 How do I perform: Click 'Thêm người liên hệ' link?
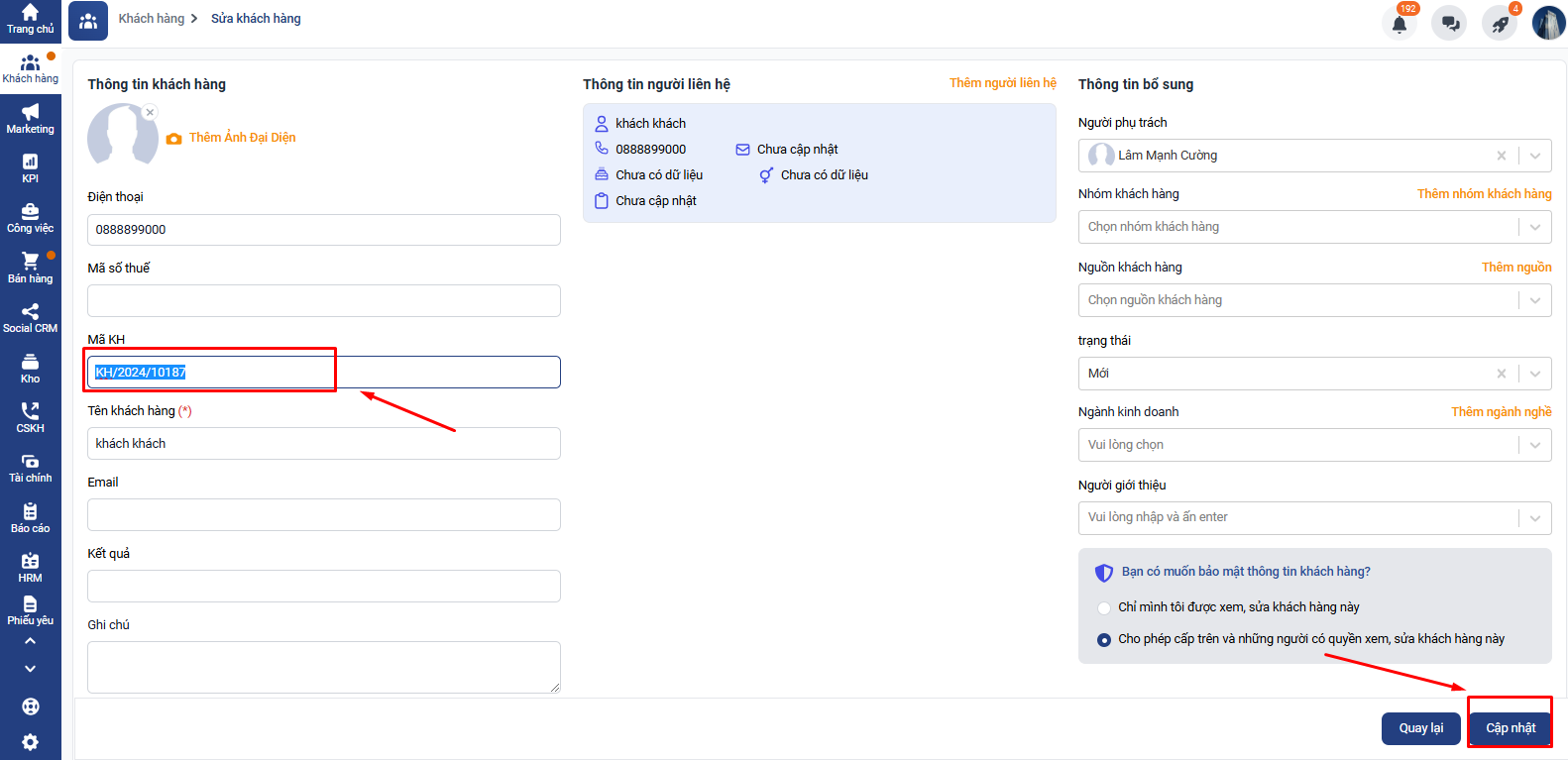pos(1002,83)
